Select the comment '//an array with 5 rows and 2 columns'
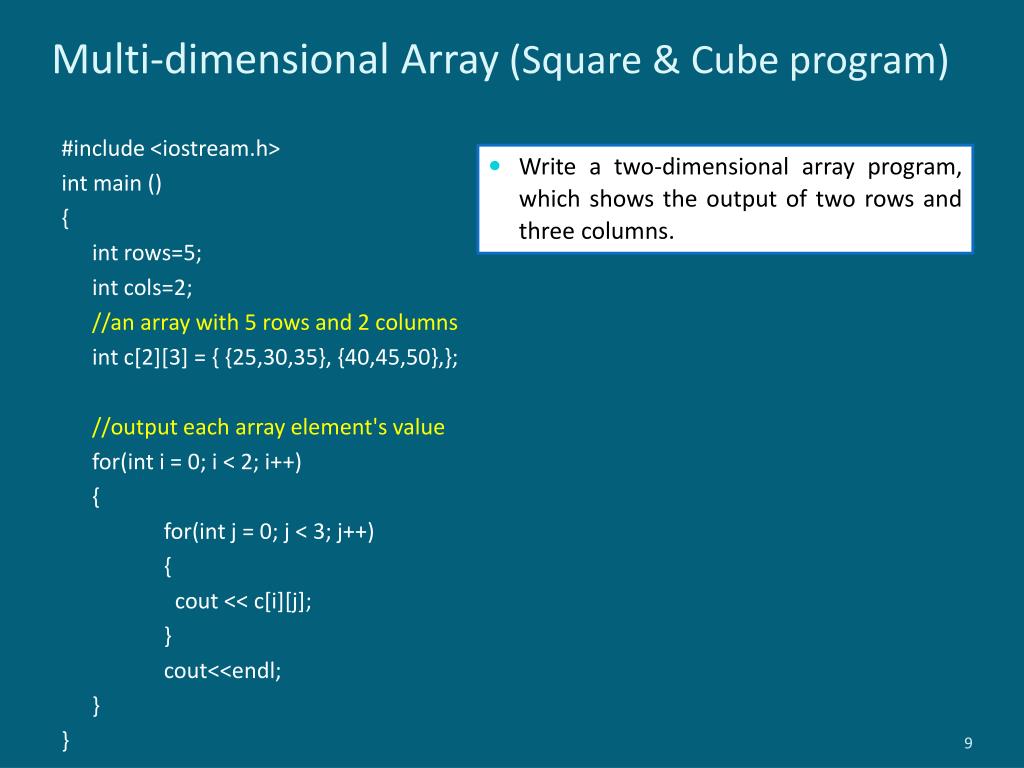The image size is (1024, 768). click(275, 323)
